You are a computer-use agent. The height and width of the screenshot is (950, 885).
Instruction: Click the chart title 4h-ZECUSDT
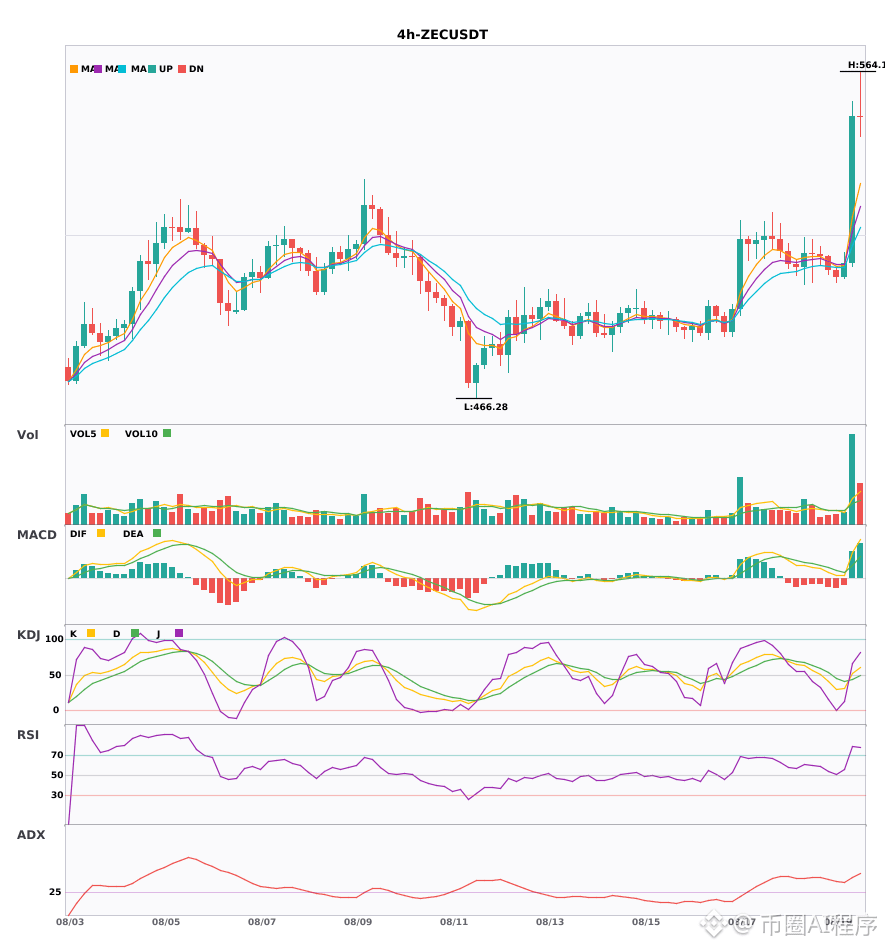(x=442, y=35)
